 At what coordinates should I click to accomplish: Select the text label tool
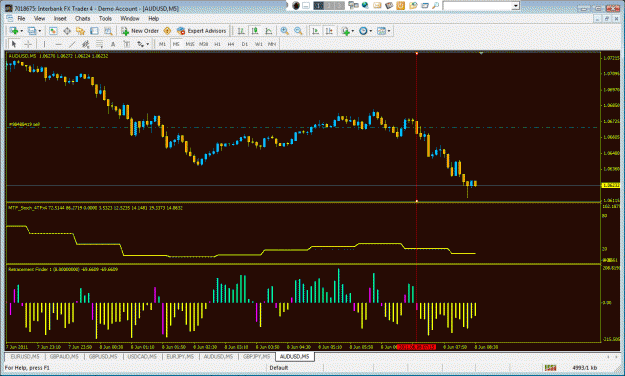[x=127, y=44]
